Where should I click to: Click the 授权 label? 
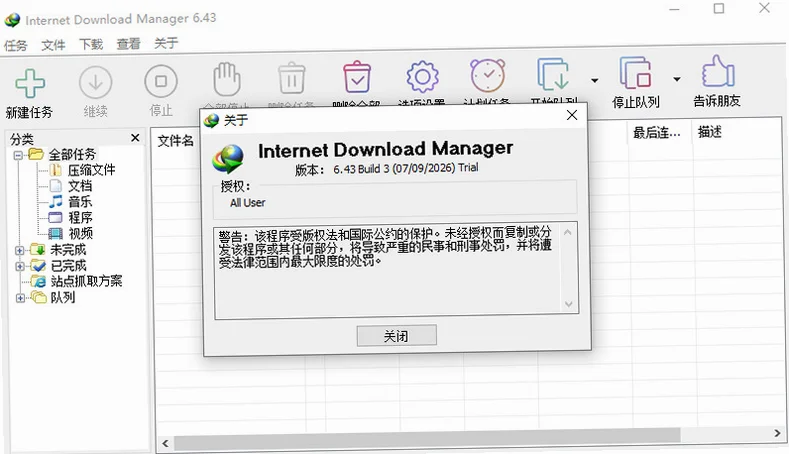(235, 187)
